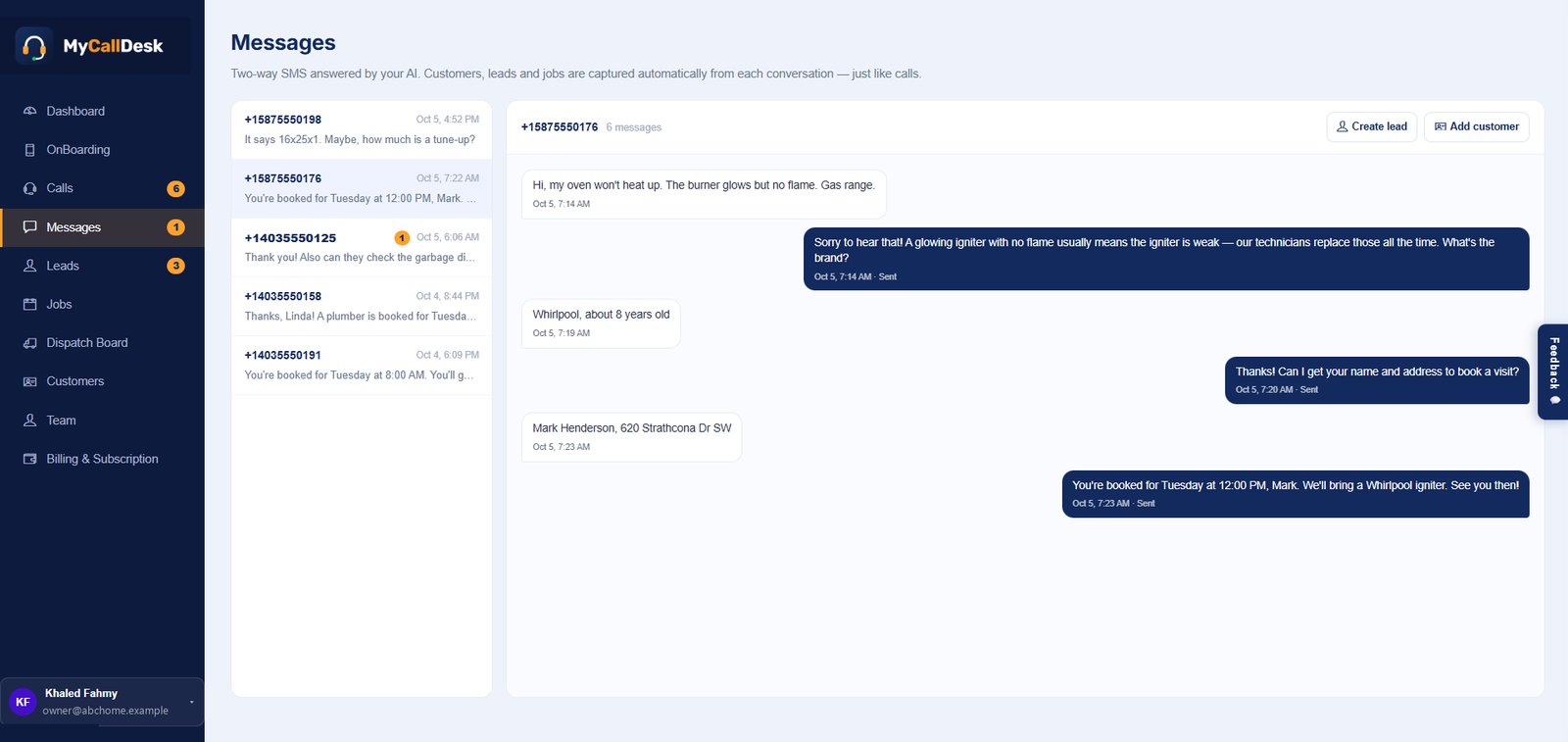The image size is (1568, 742).
Task: Open the Feedback side tab
Action: (x=1553, y=371)
